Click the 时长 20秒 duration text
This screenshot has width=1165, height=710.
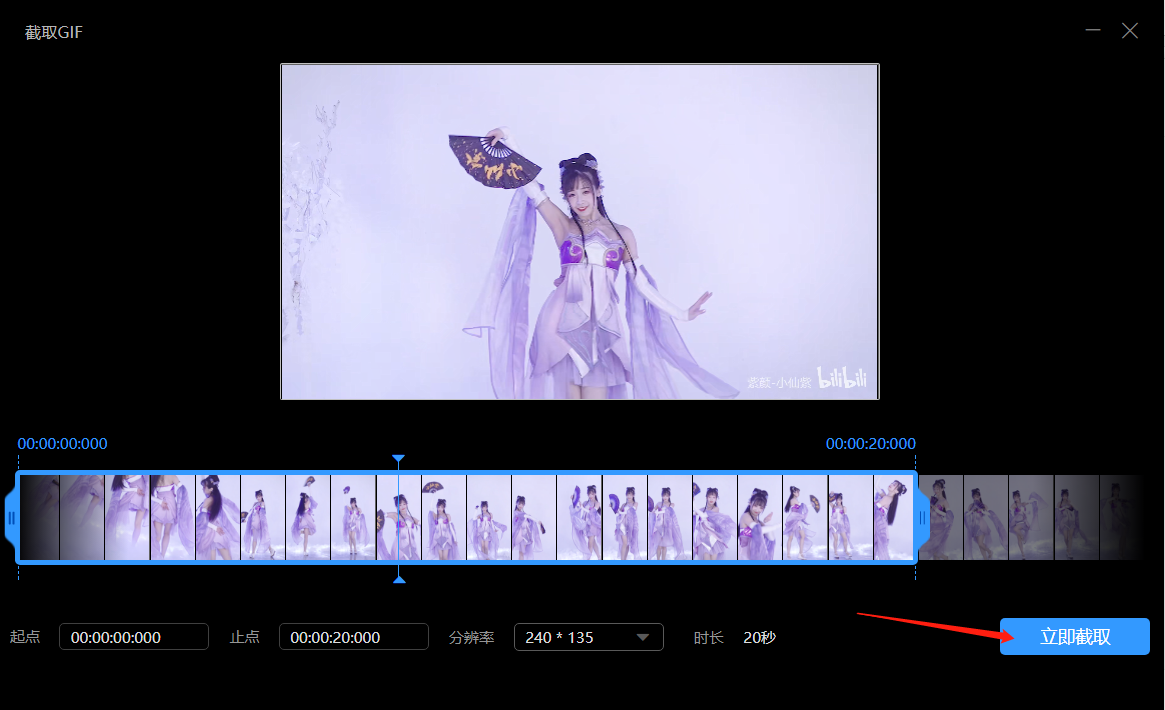click(735, 637)
